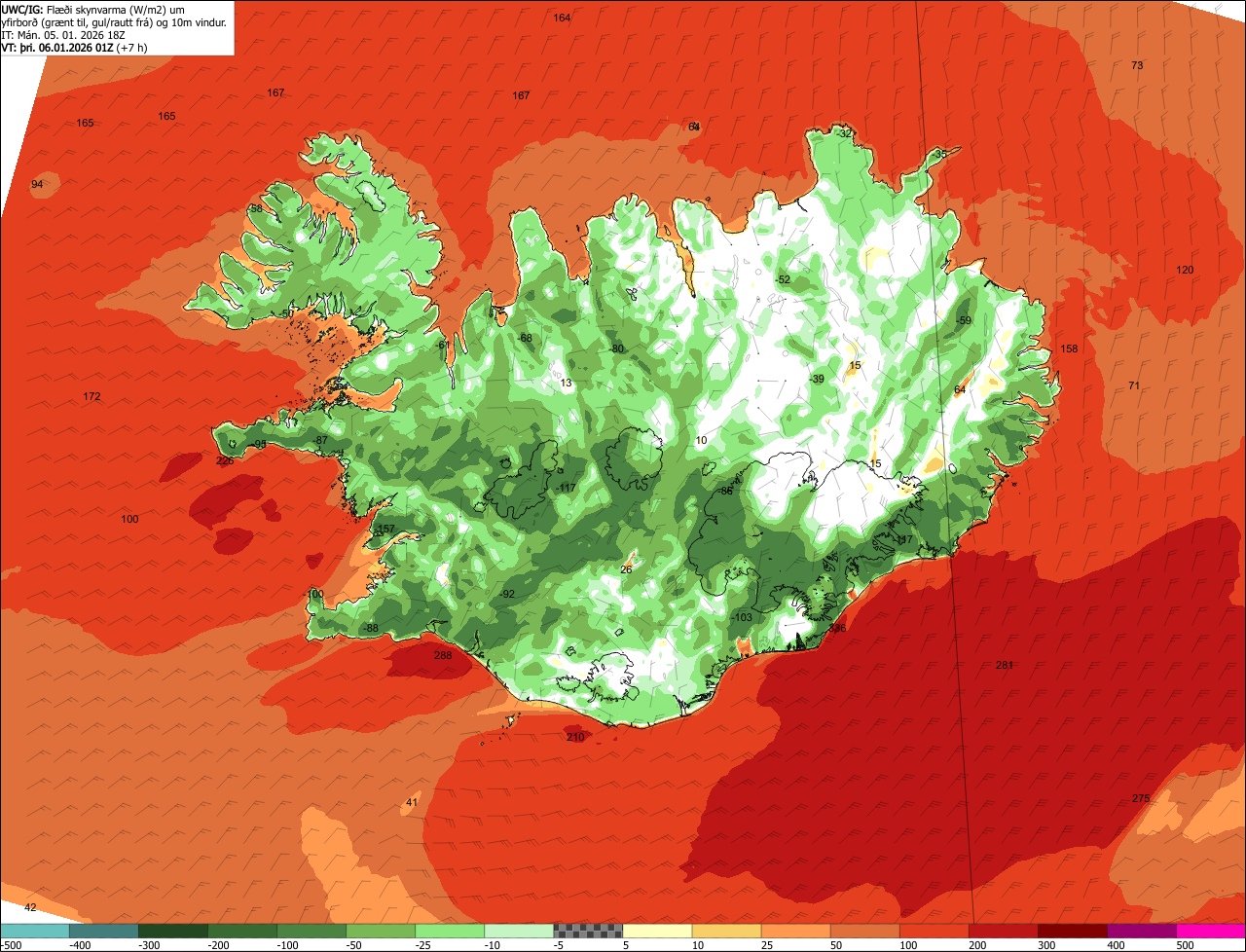Image resolution: width=1246 pixels, height=952 pixels.
Task: Click the 26 value on the map
Action: [626, 569]
